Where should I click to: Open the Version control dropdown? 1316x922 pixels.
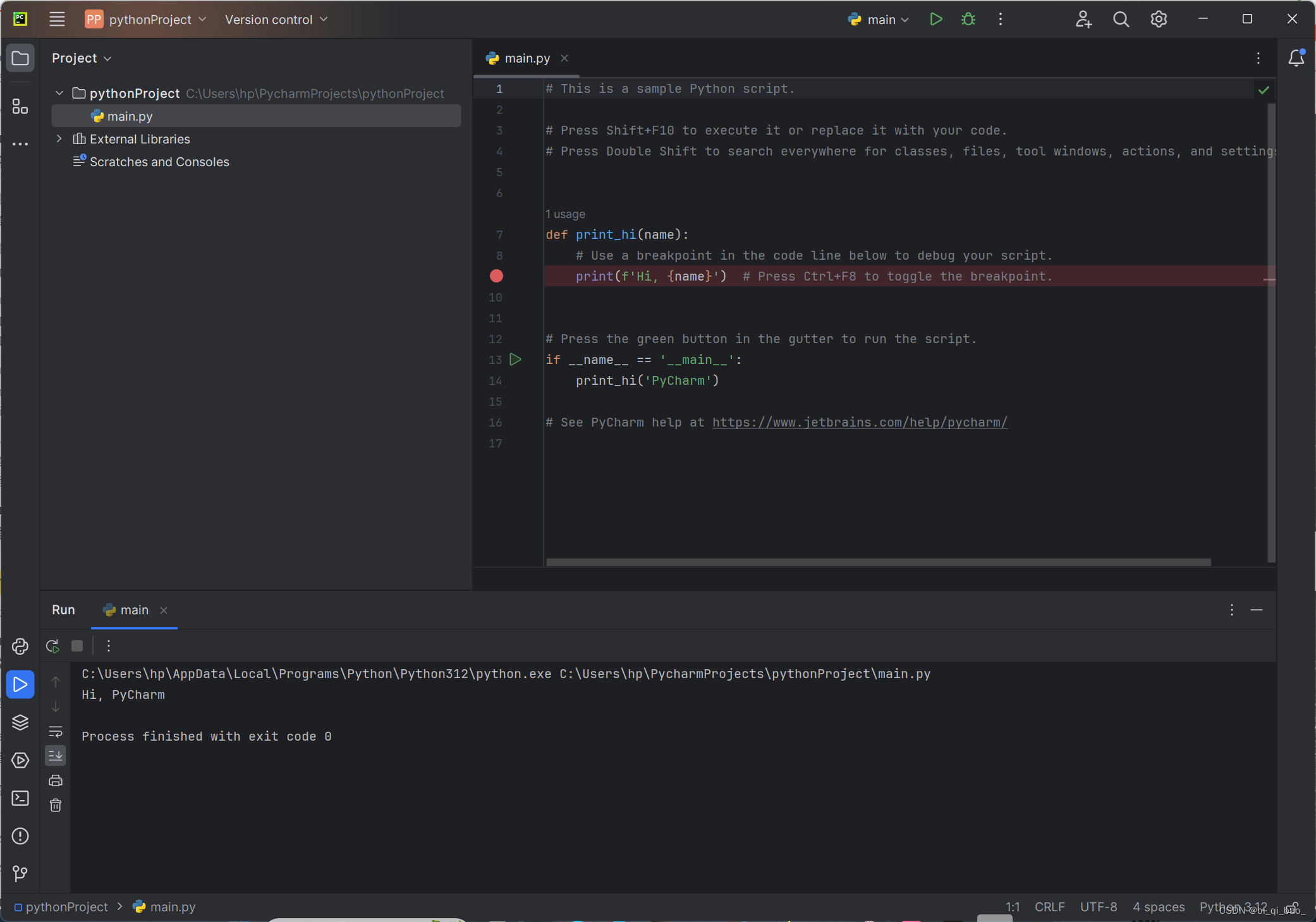(x=276, y=19)
